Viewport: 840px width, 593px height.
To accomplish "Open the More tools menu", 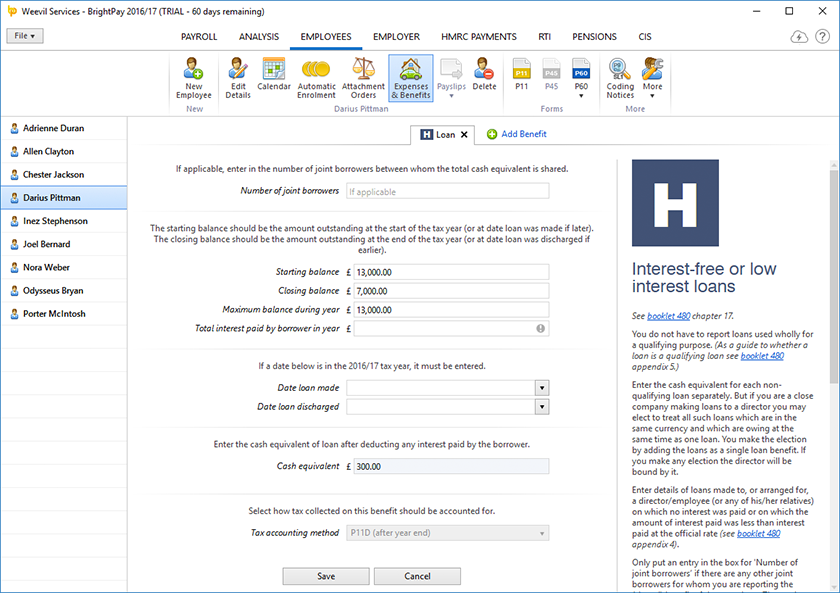I will coord(652,78).
